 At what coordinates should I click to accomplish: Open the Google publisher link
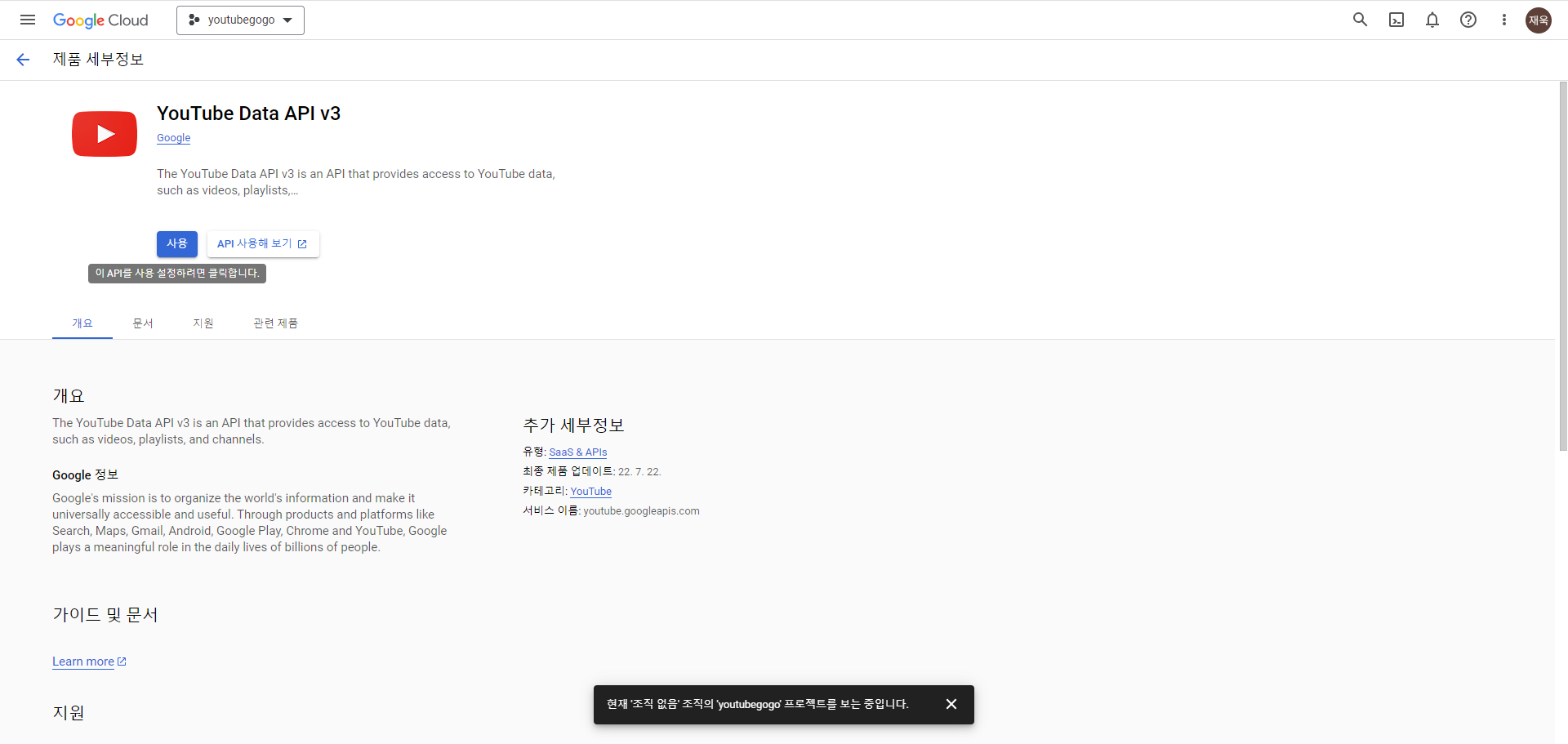[173, 138]
